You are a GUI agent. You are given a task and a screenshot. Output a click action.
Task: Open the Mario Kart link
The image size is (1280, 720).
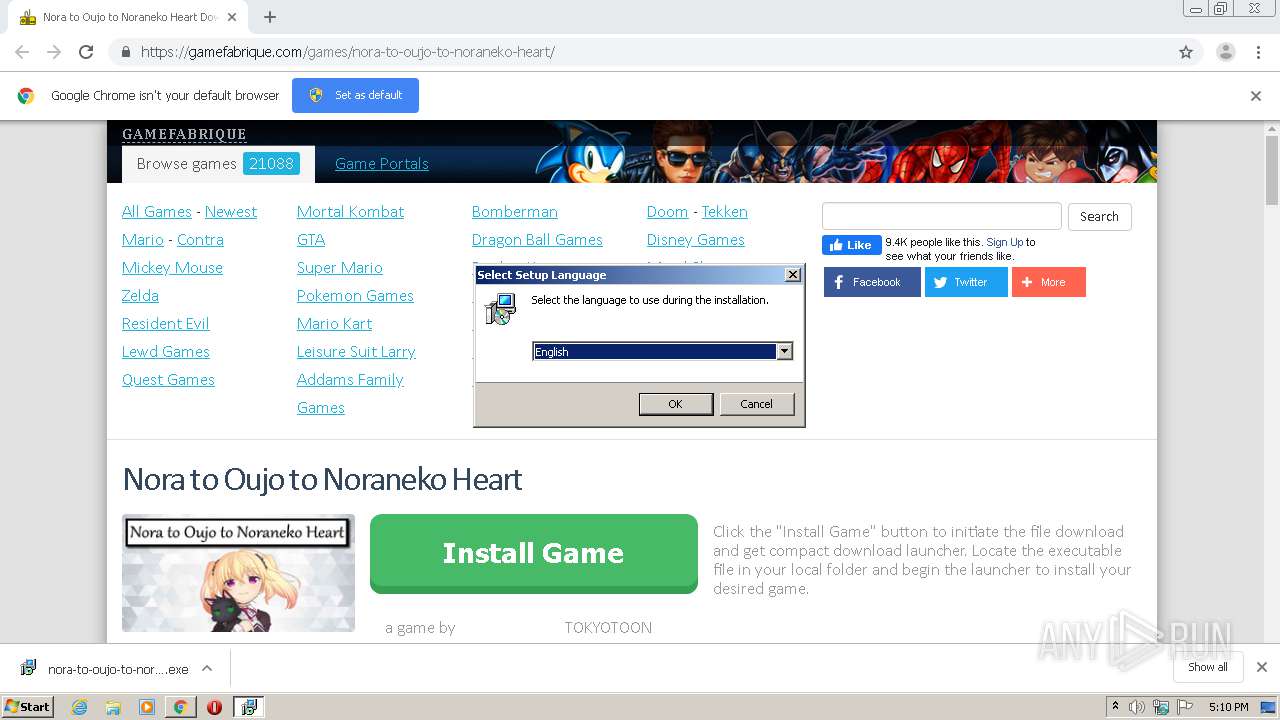click(x=334, y=324)
